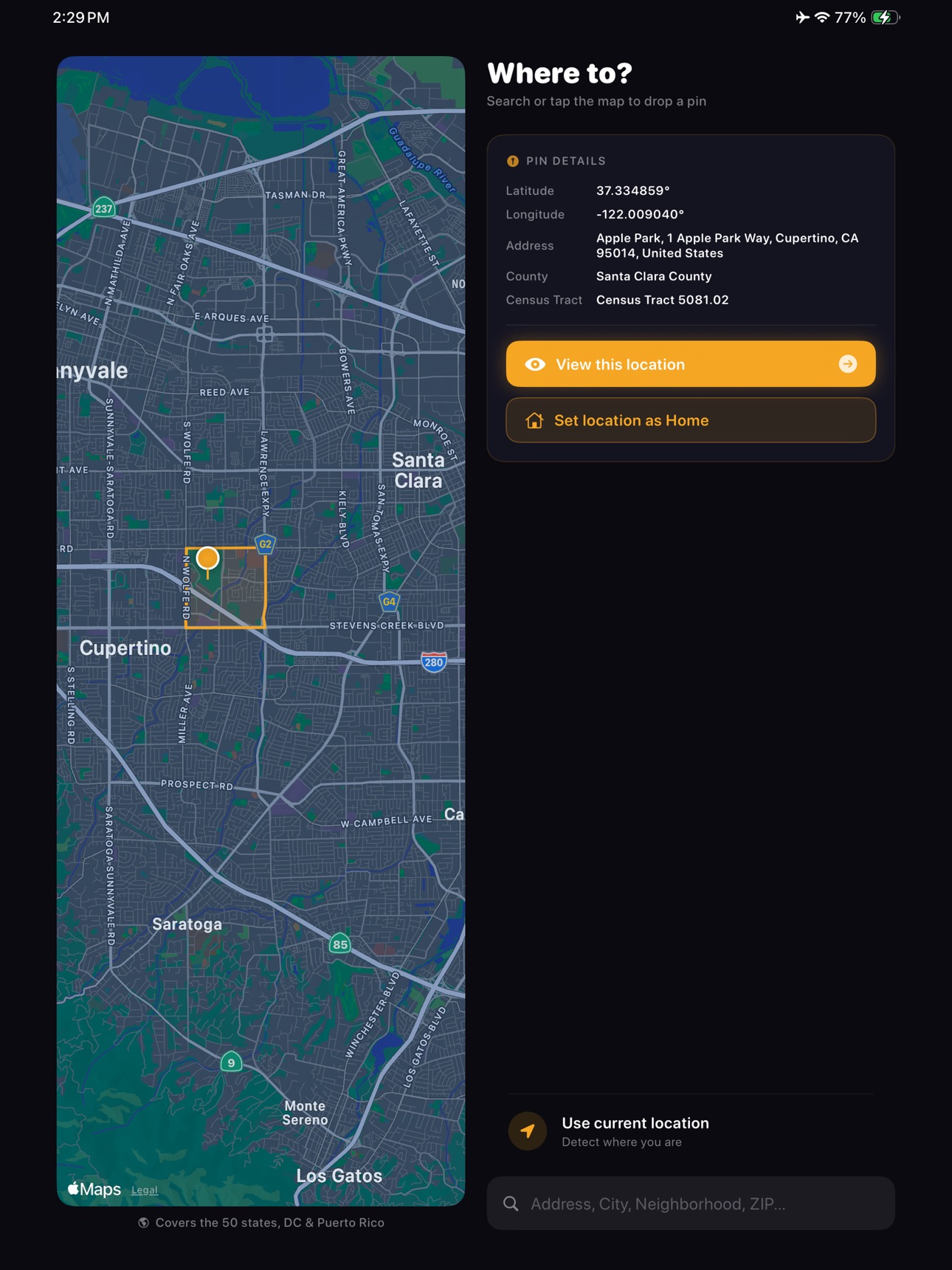
Task: Tap the Saratoga city label on map
Action: 187,924
